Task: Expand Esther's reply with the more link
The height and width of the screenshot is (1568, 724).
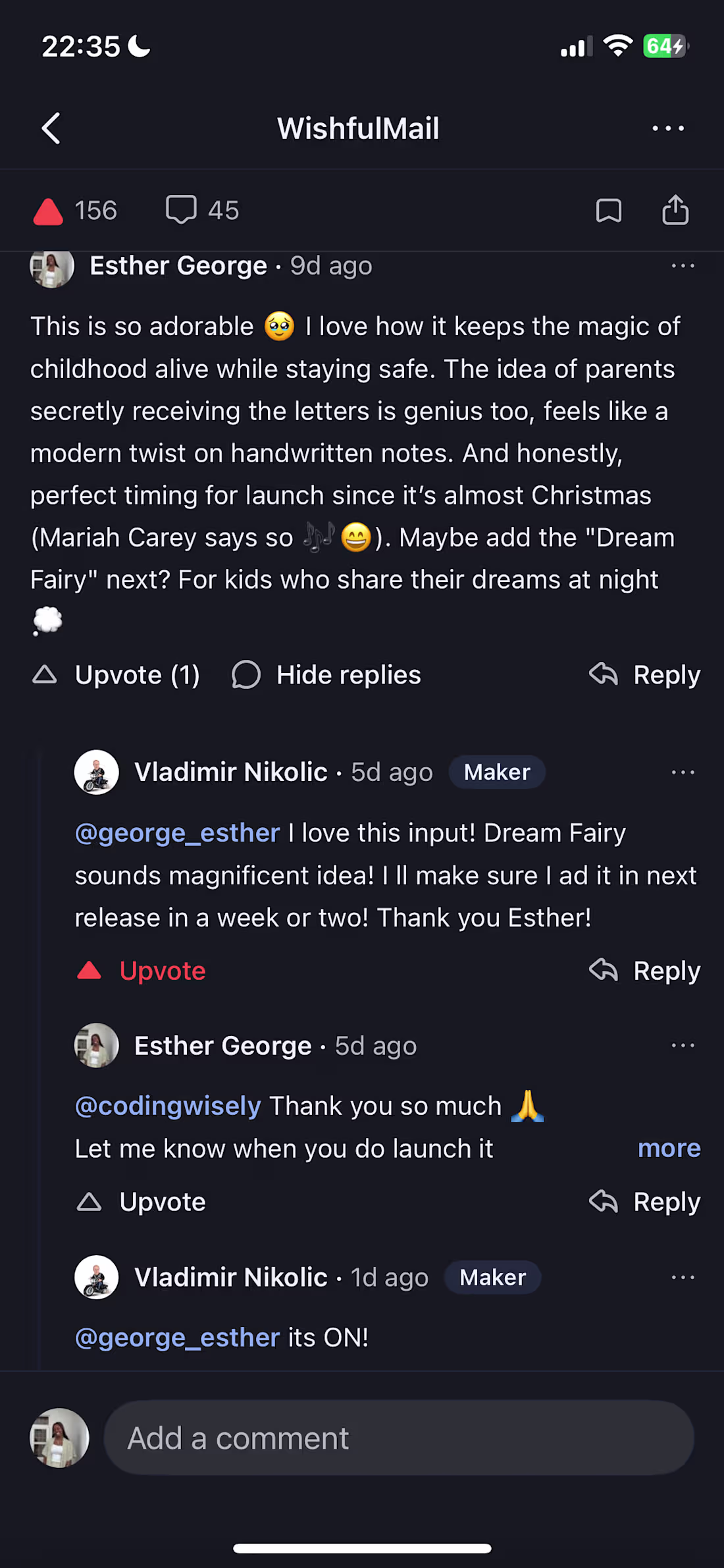Action: pos(669,1149)
